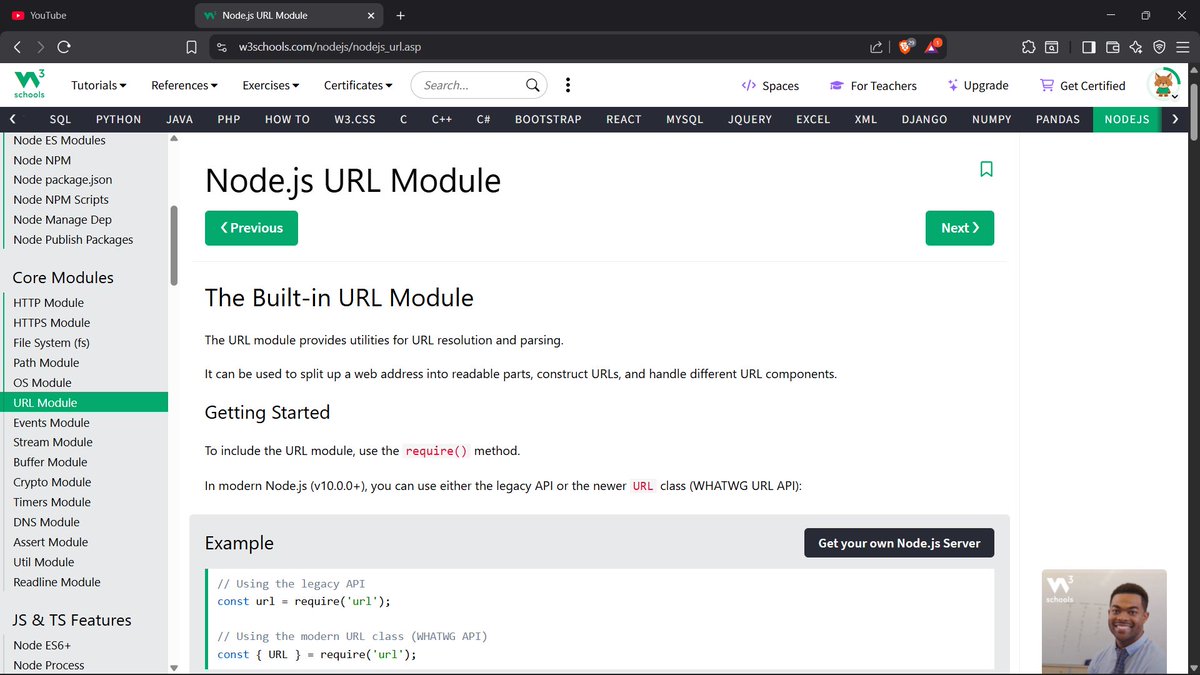Click Get your own Node.js Server
The width and height of the screenshot is (1200, 675).
[x=899, y=543]
